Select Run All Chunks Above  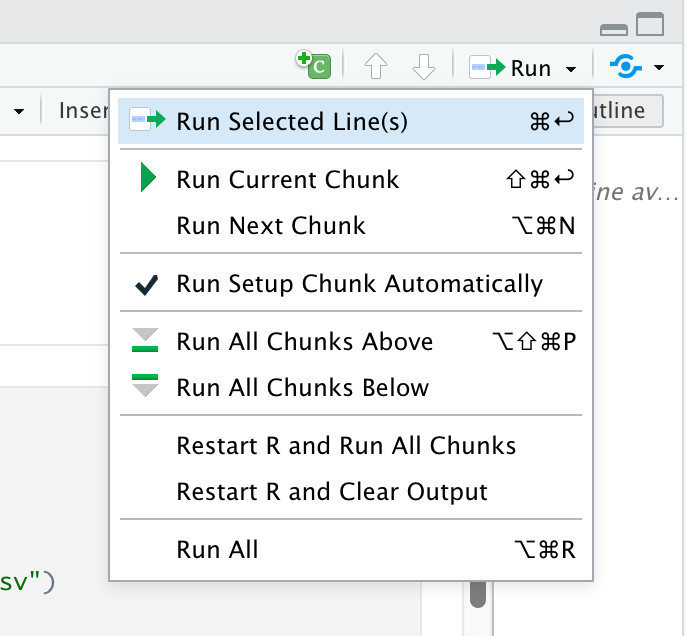tap(351, 341)
